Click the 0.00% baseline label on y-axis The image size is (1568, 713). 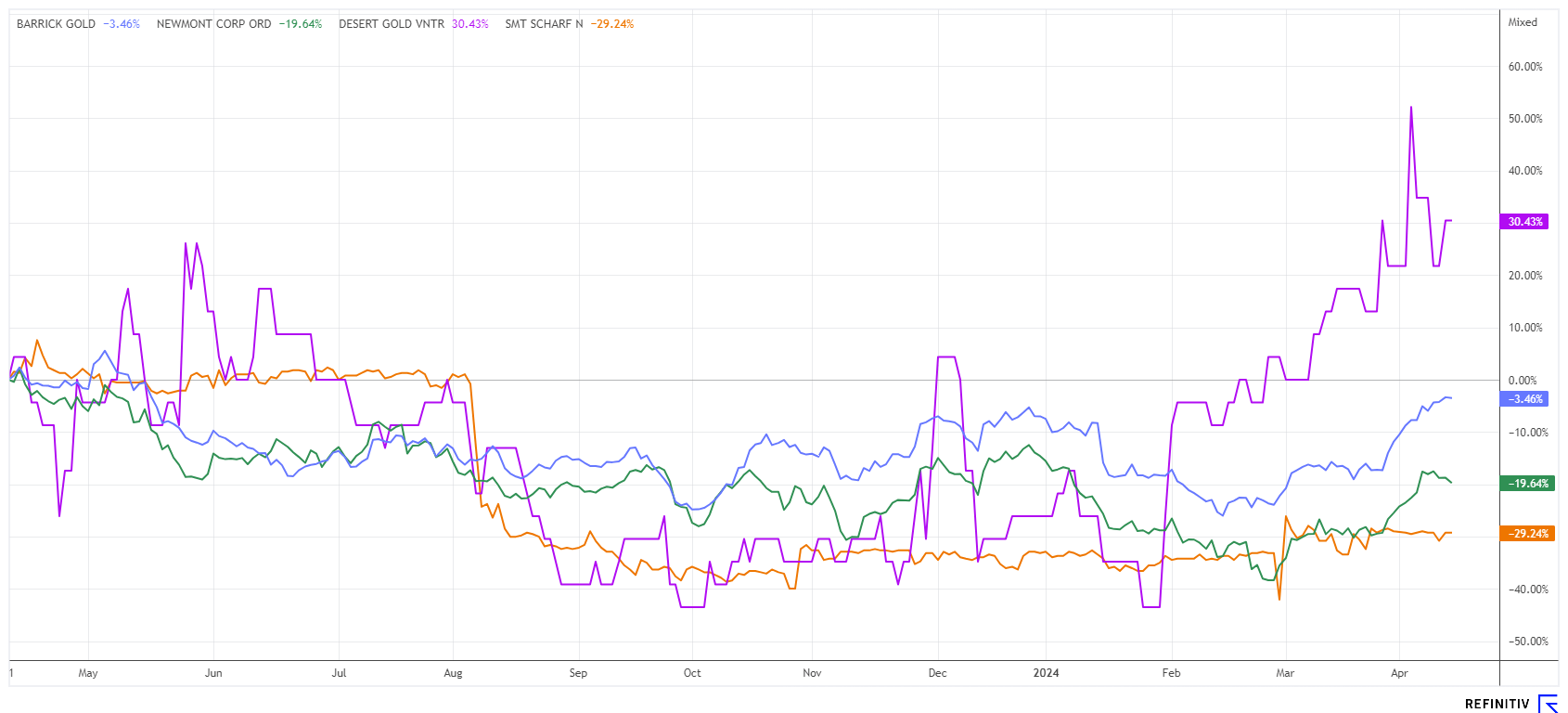pos(1523,381)
